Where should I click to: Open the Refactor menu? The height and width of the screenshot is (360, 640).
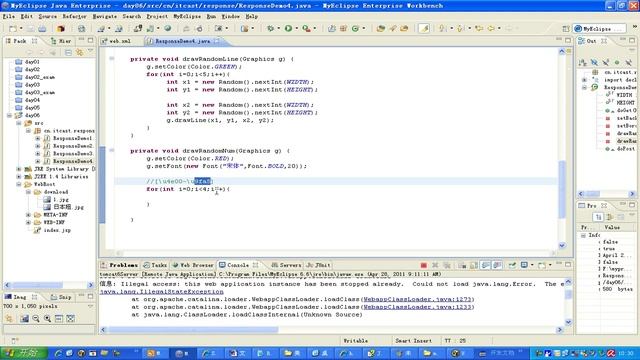(x=74, y=16)
